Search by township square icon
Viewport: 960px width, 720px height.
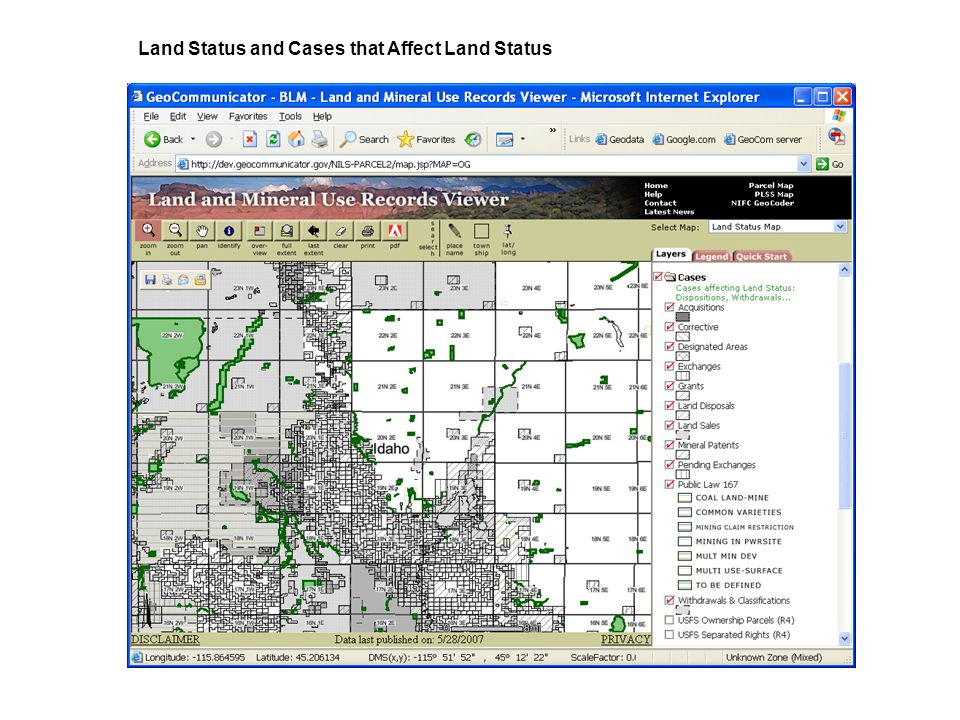481,231
